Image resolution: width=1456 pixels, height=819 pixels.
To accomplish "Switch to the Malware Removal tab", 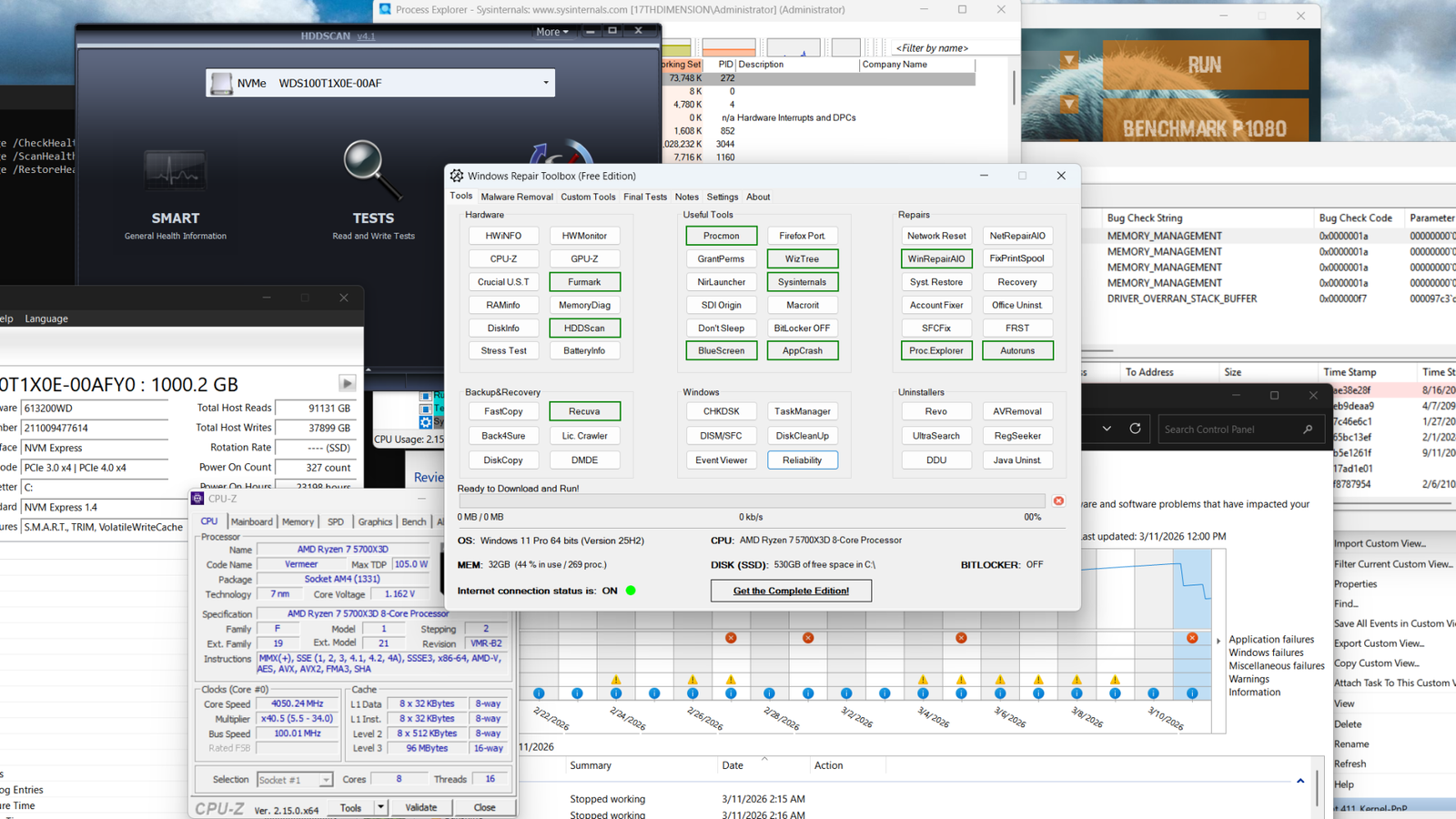I will (516, 197).
